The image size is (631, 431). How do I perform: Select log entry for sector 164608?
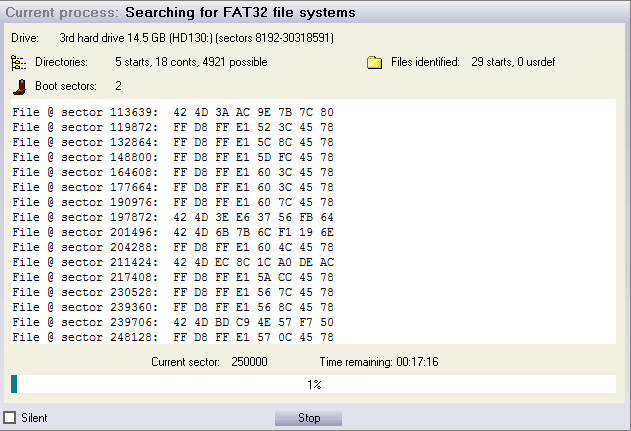click(x=173, y=172)
